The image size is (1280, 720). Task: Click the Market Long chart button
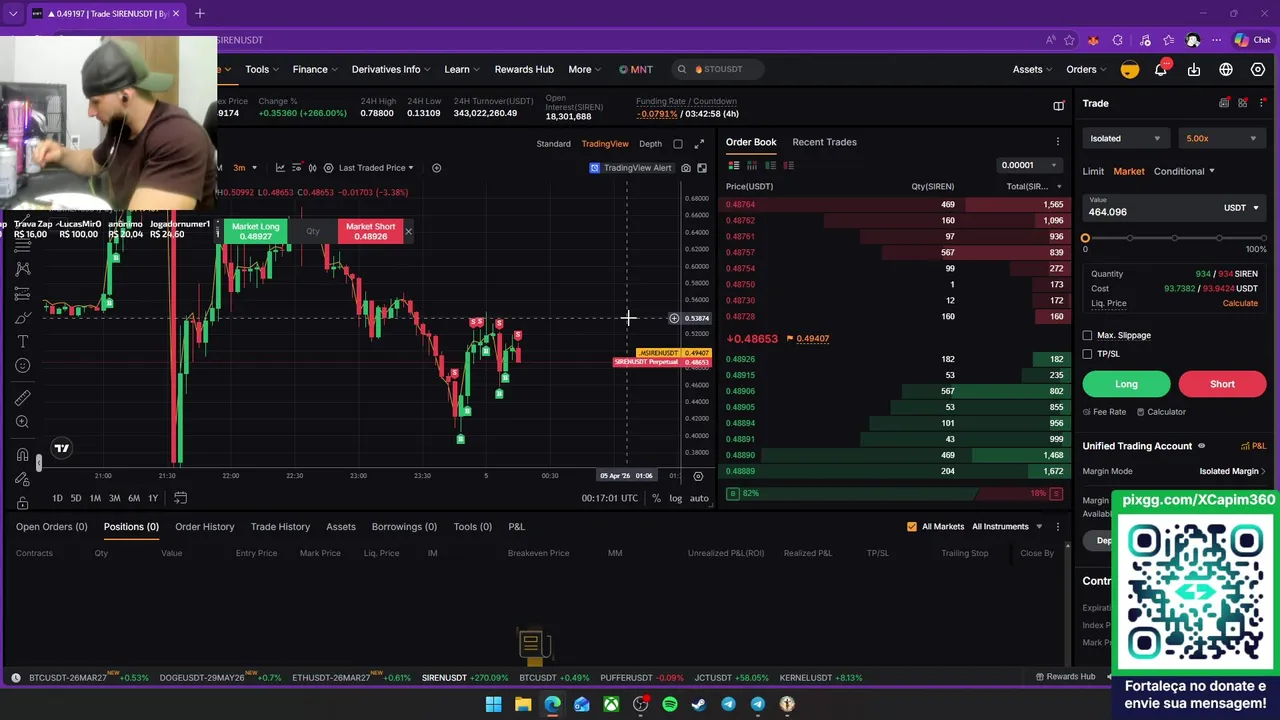coord(255,232)
